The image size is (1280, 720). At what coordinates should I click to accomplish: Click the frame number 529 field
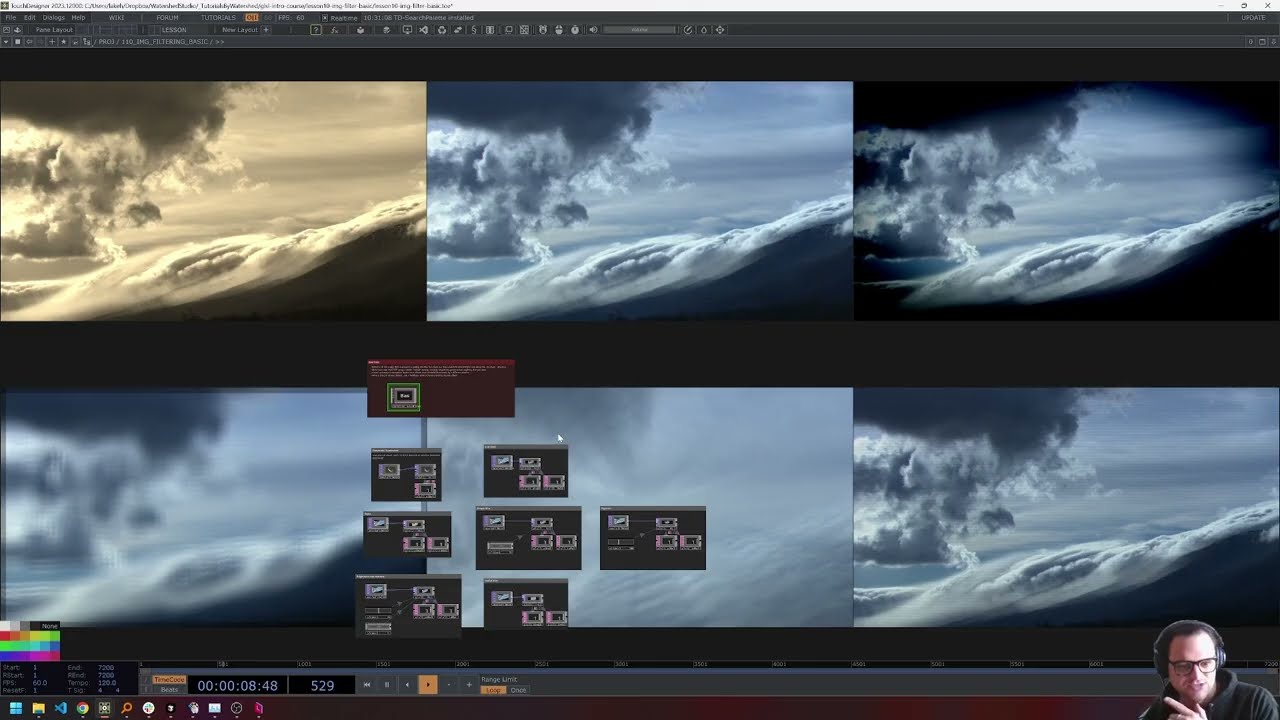click(x=322, y=685)
